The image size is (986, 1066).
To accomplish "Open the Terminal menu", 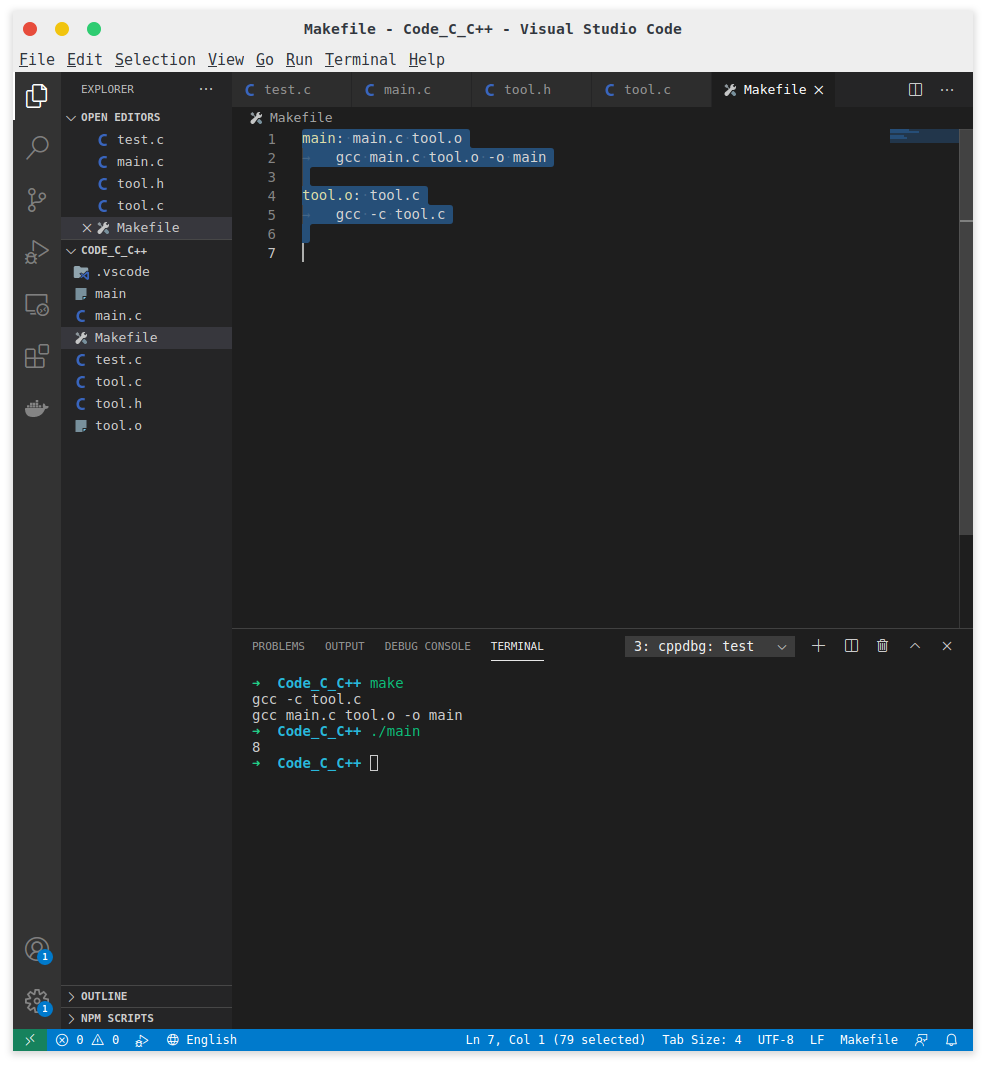I will point(360,60).
